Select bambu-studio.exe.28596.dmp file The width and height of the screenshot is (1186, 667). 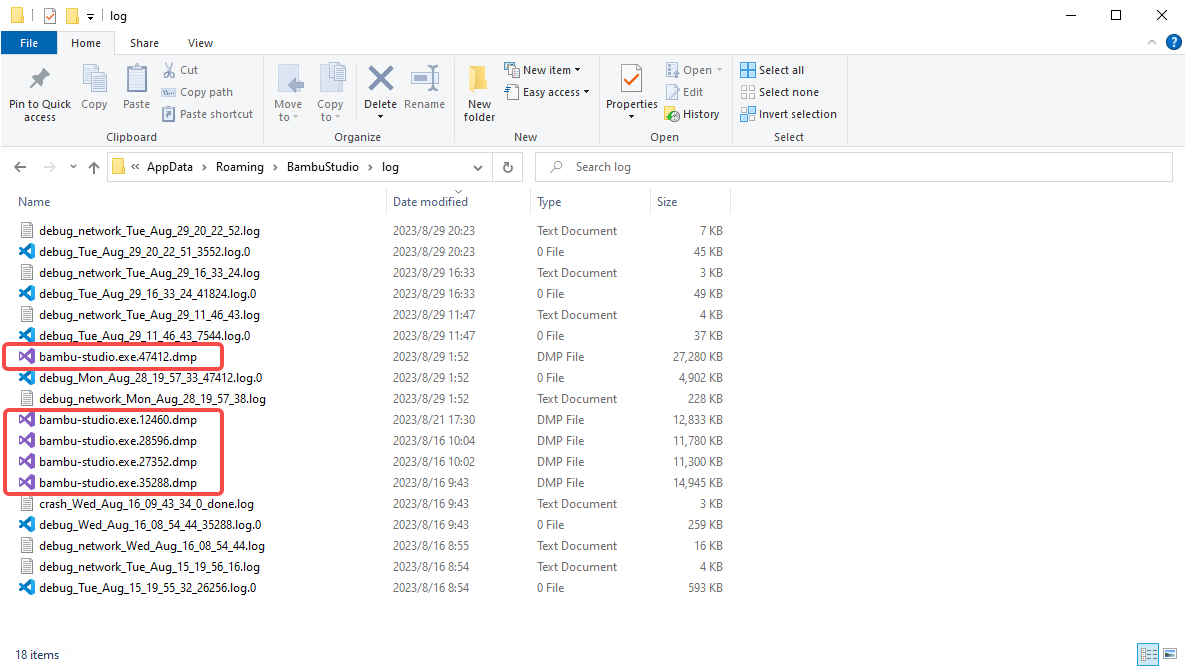coord(117,441)
